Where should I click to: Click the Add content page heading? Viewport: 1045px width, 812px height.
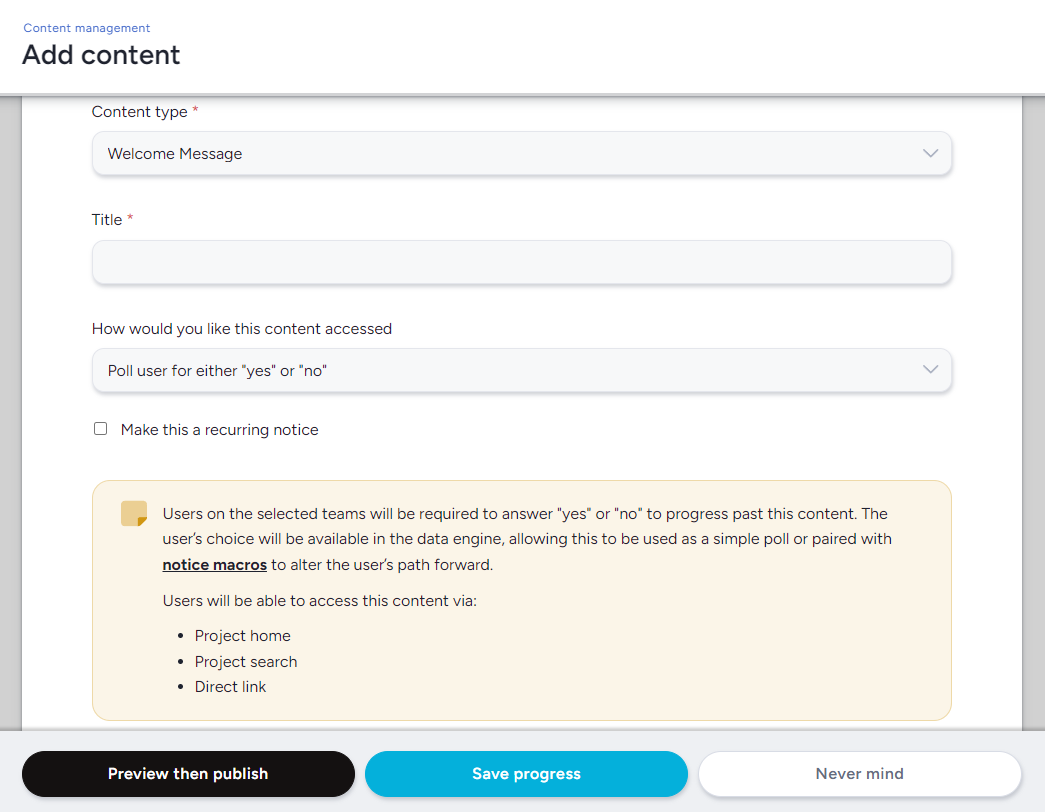tap(101, 54)
